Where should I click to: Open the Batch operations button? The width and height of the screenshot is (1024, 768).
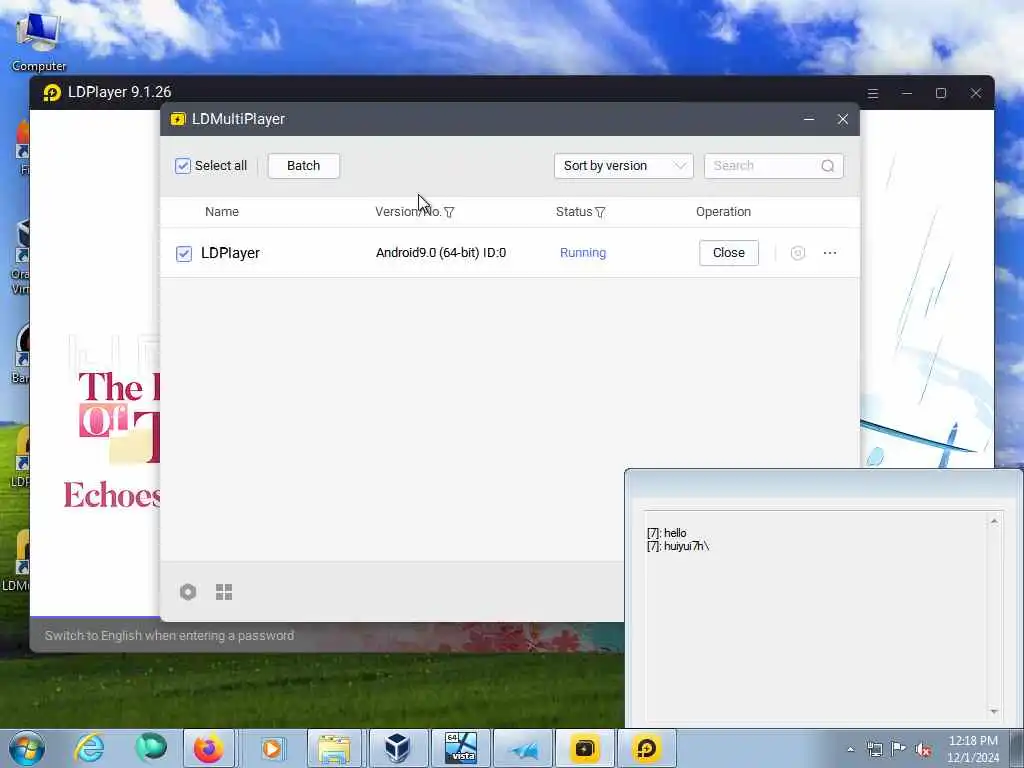click(304, 166)
